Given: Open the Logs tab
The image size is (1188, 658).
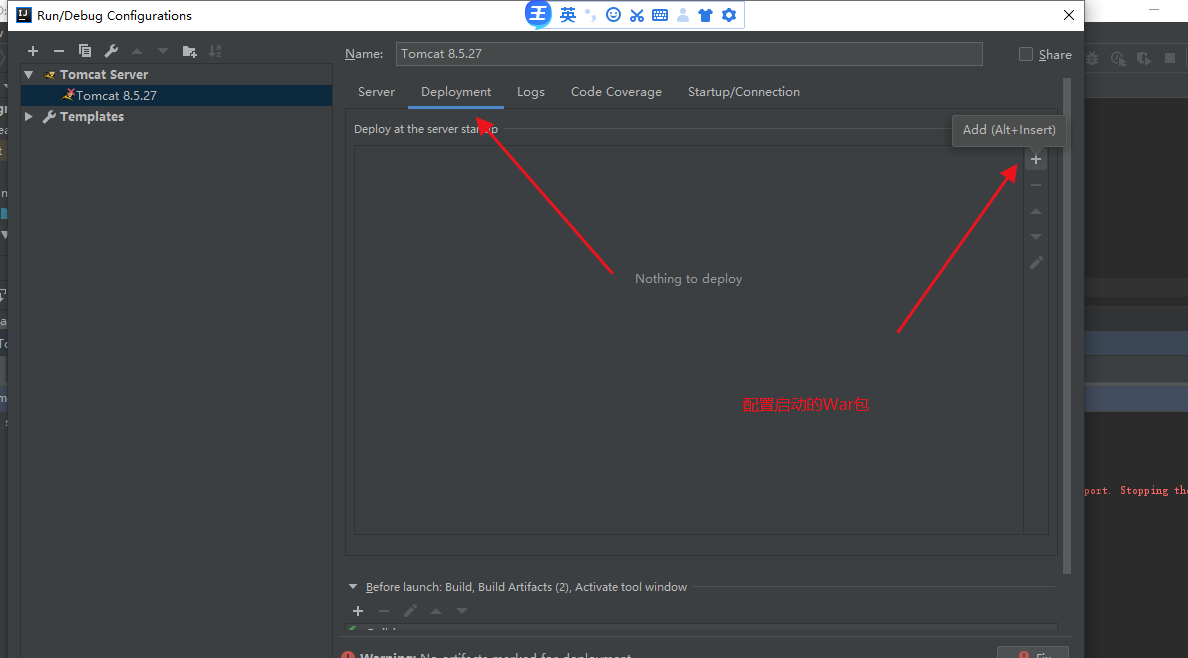Looking at the screenshot, I should click(531, 92).
